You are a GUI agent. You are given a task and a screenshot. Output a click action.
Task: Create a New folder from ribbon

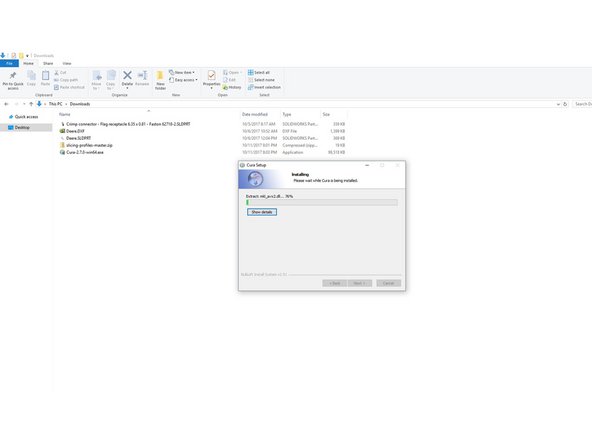click(160, 80)
